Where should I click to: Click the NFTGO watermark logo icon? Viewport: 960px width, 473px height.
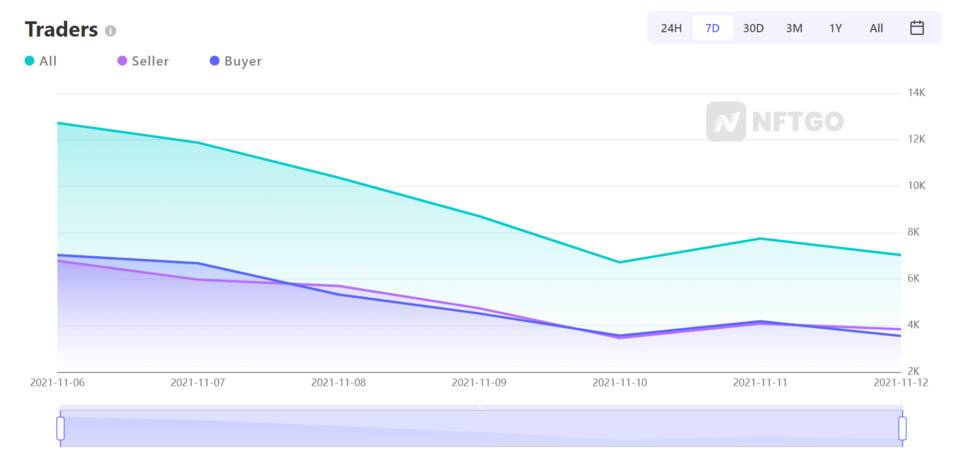(726, 122)
